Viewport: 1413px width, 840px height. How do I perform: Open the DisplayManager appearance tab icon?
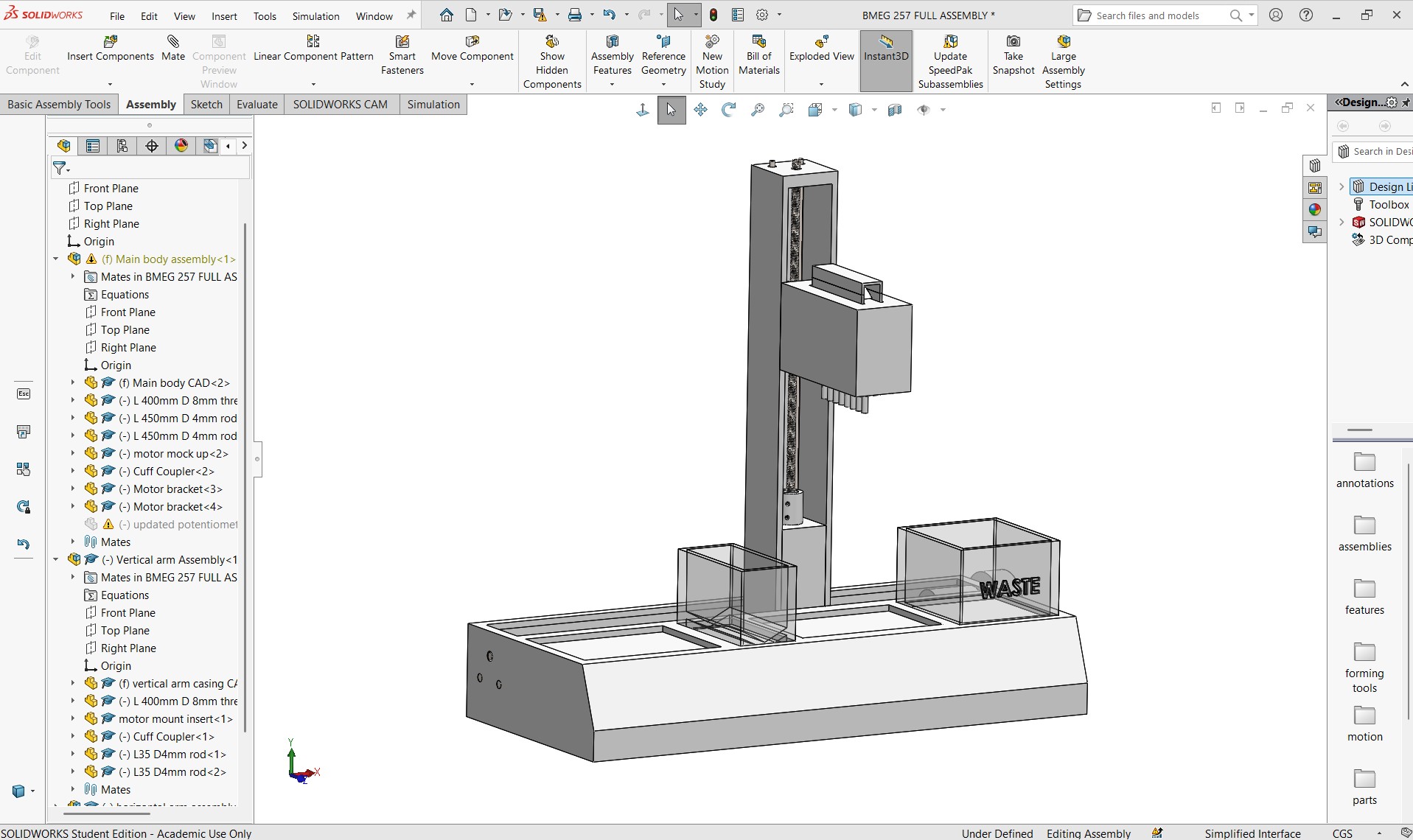click(x=181, y=146)
